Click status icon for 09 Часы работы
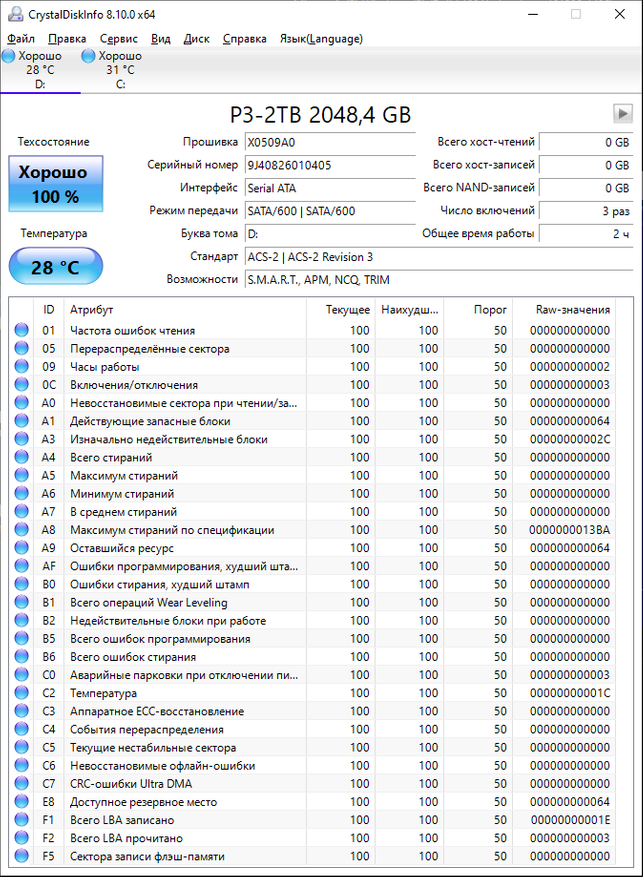643x877 pixels. pos(22,366)
